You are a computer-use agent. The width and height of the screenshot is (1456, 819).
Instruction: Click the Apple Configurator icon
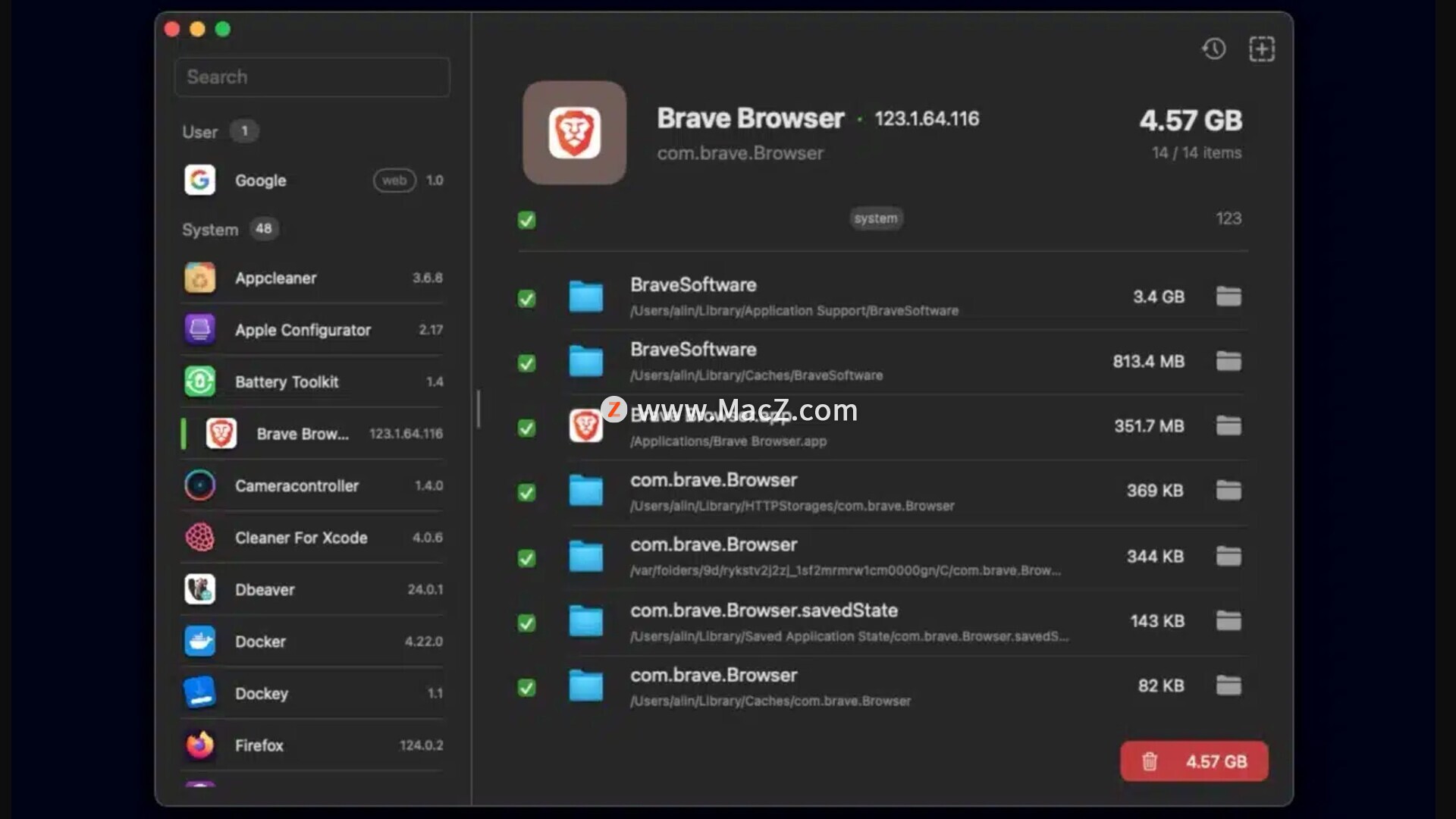[x=200, y=330]
